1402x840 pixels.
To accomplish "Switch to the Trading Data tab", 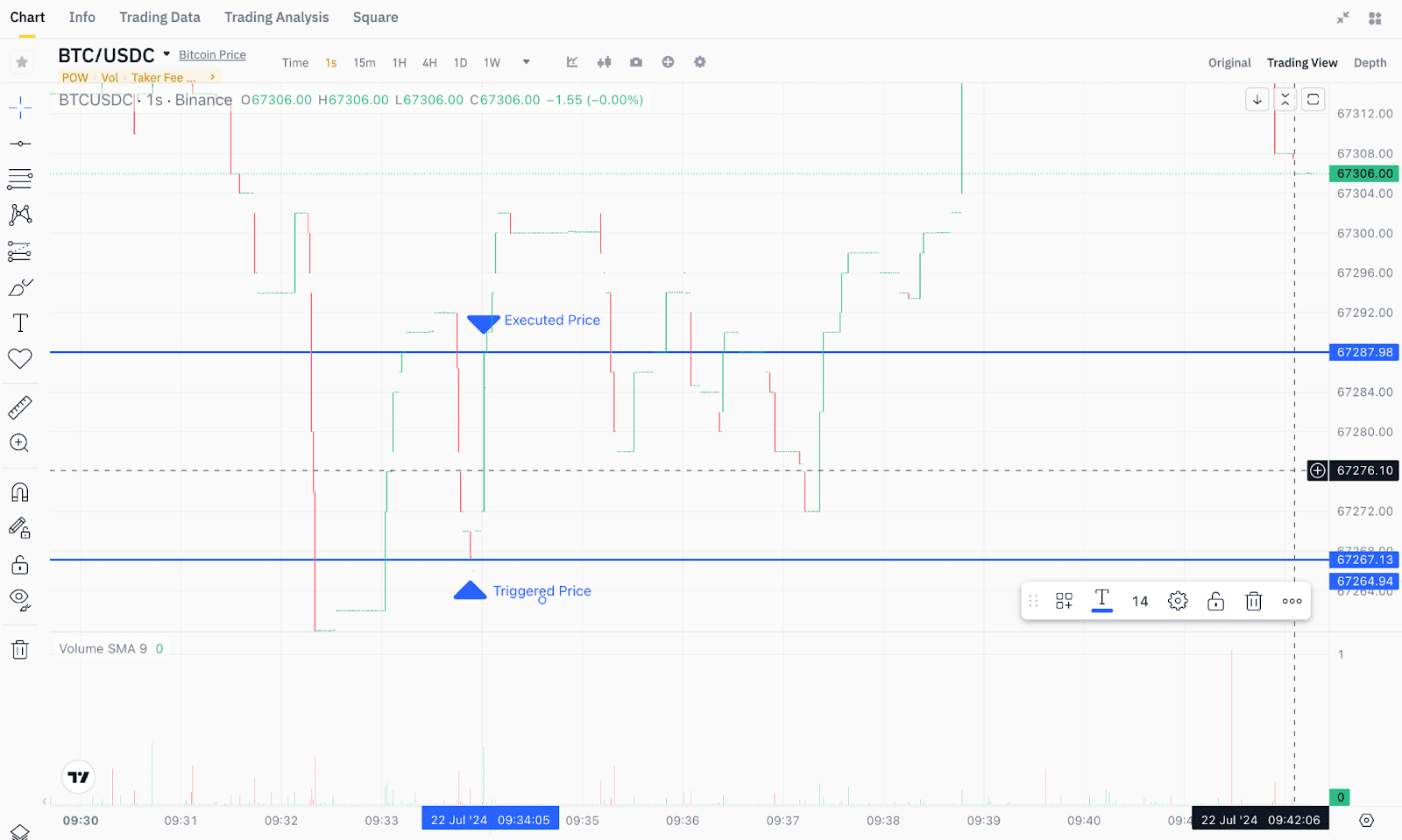I will [159, 18].
